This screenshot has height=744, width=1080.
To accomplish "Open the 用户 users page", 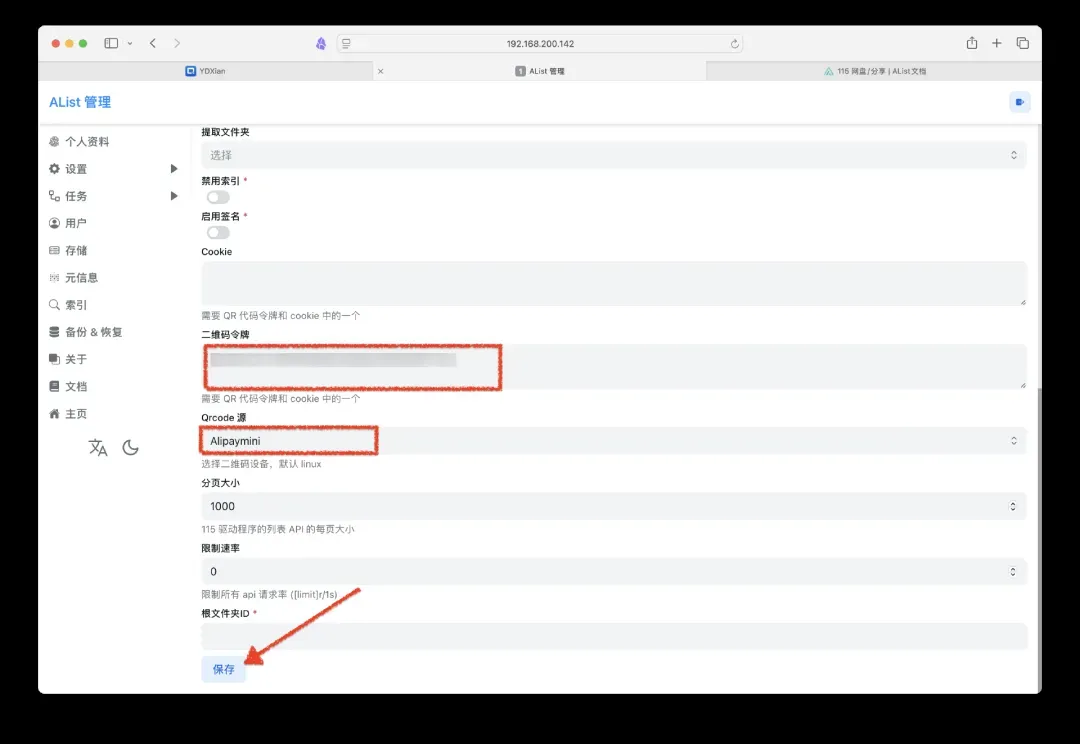I will (76, 223).
